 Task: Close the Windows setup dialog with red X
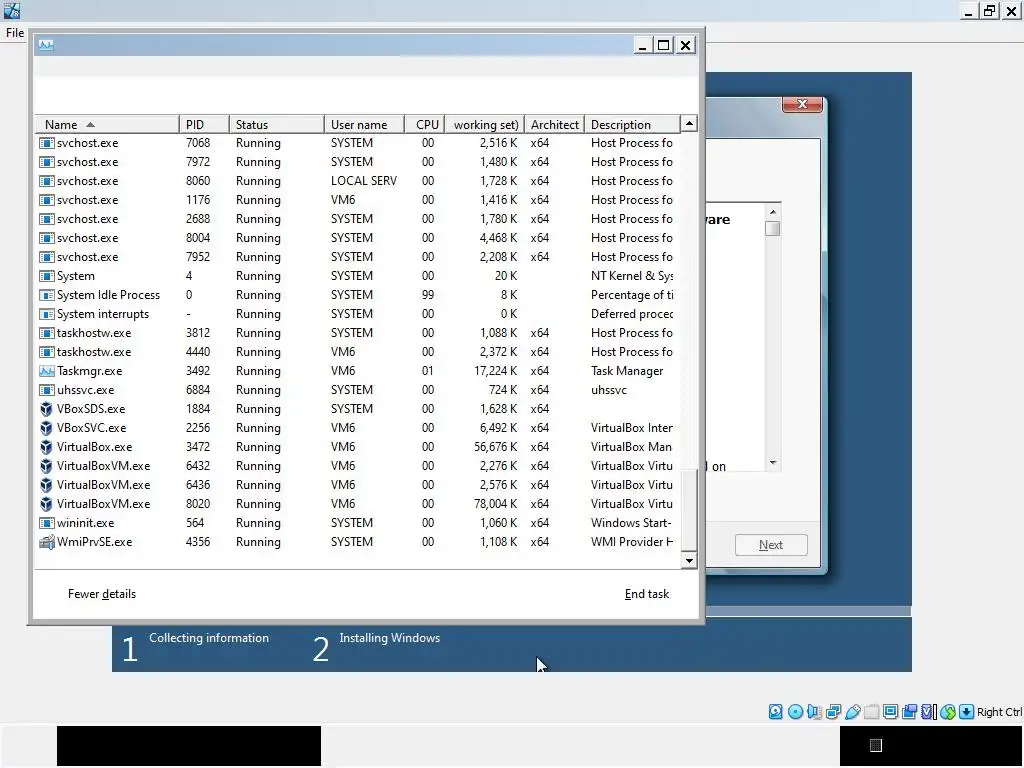803,104
